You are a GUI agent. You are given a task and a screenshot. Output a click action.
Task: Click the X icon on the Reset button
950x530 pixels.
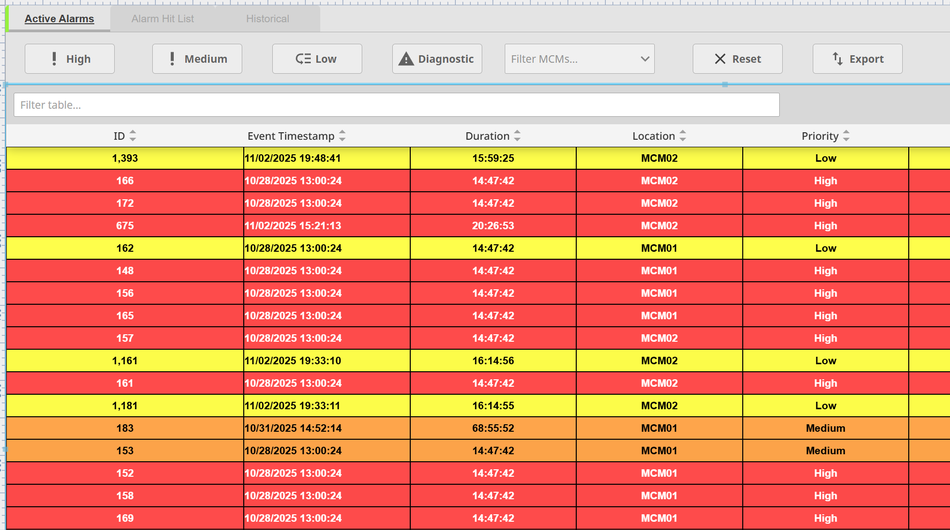(720, 59)
